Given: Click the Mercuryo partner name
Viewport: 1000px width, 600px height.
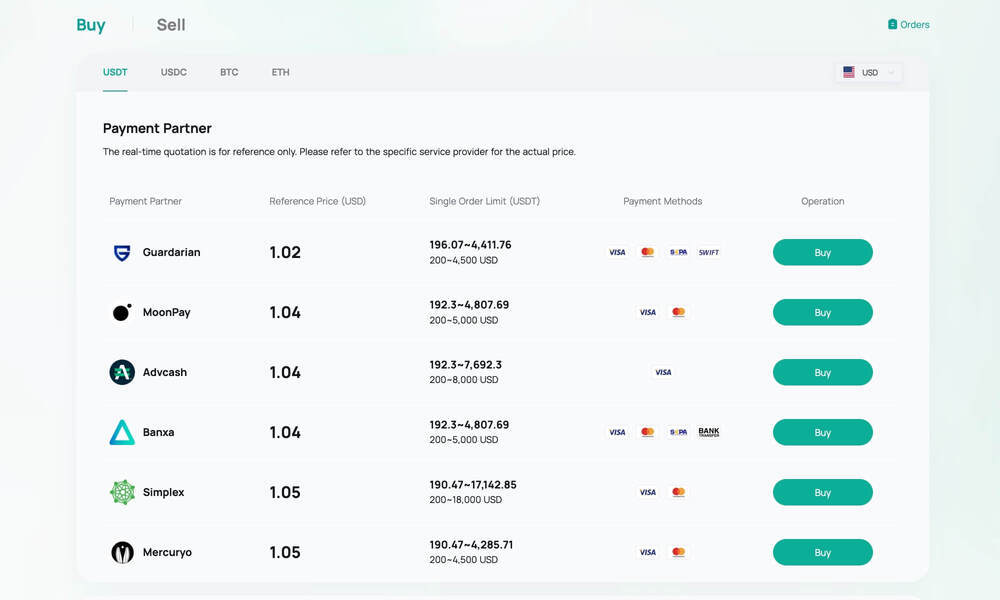Looking at the screenshot, I should [167, 552].
